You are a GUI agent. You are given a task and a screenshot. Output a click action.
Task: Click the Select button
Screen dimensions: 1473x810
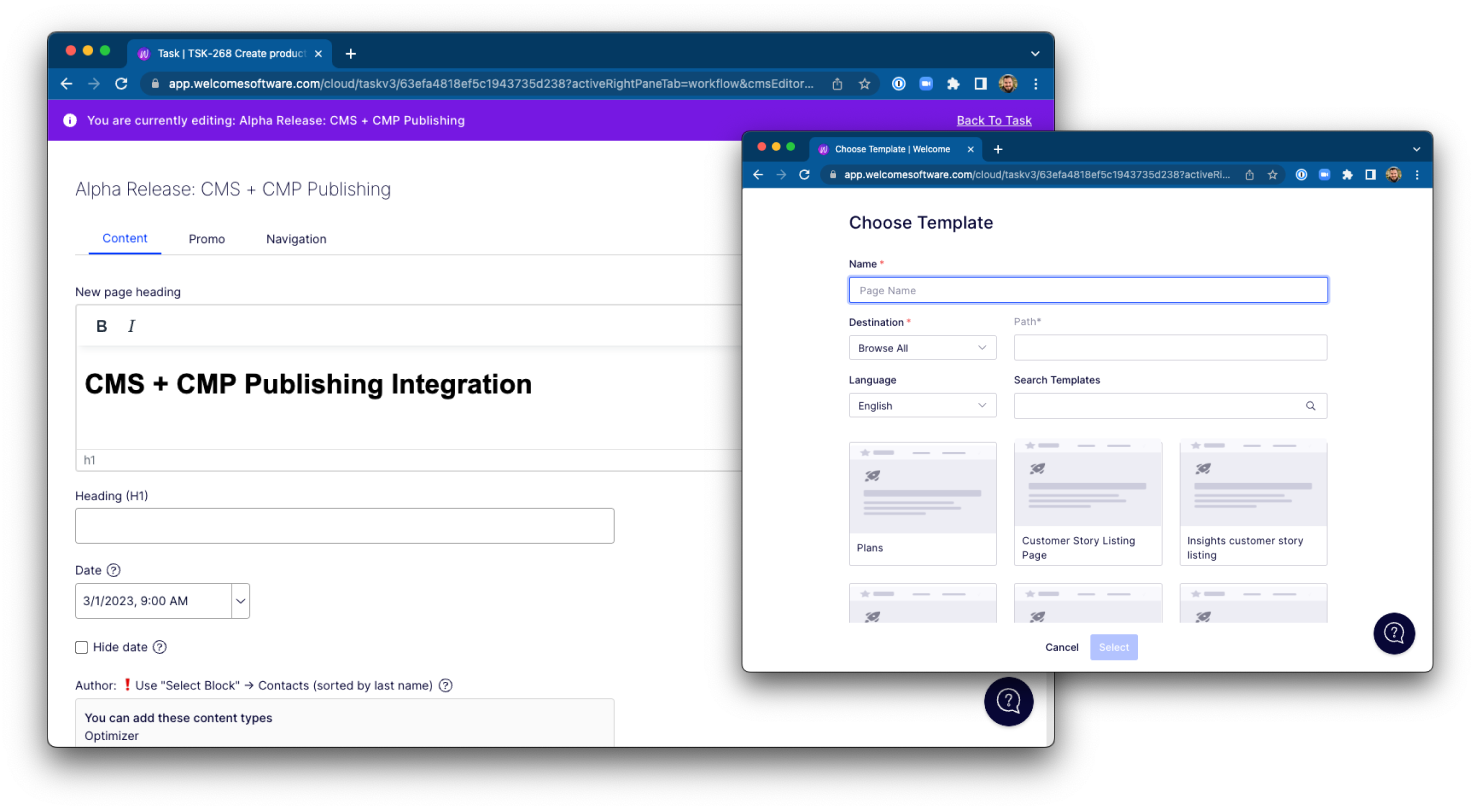[x=1114, y=647]
